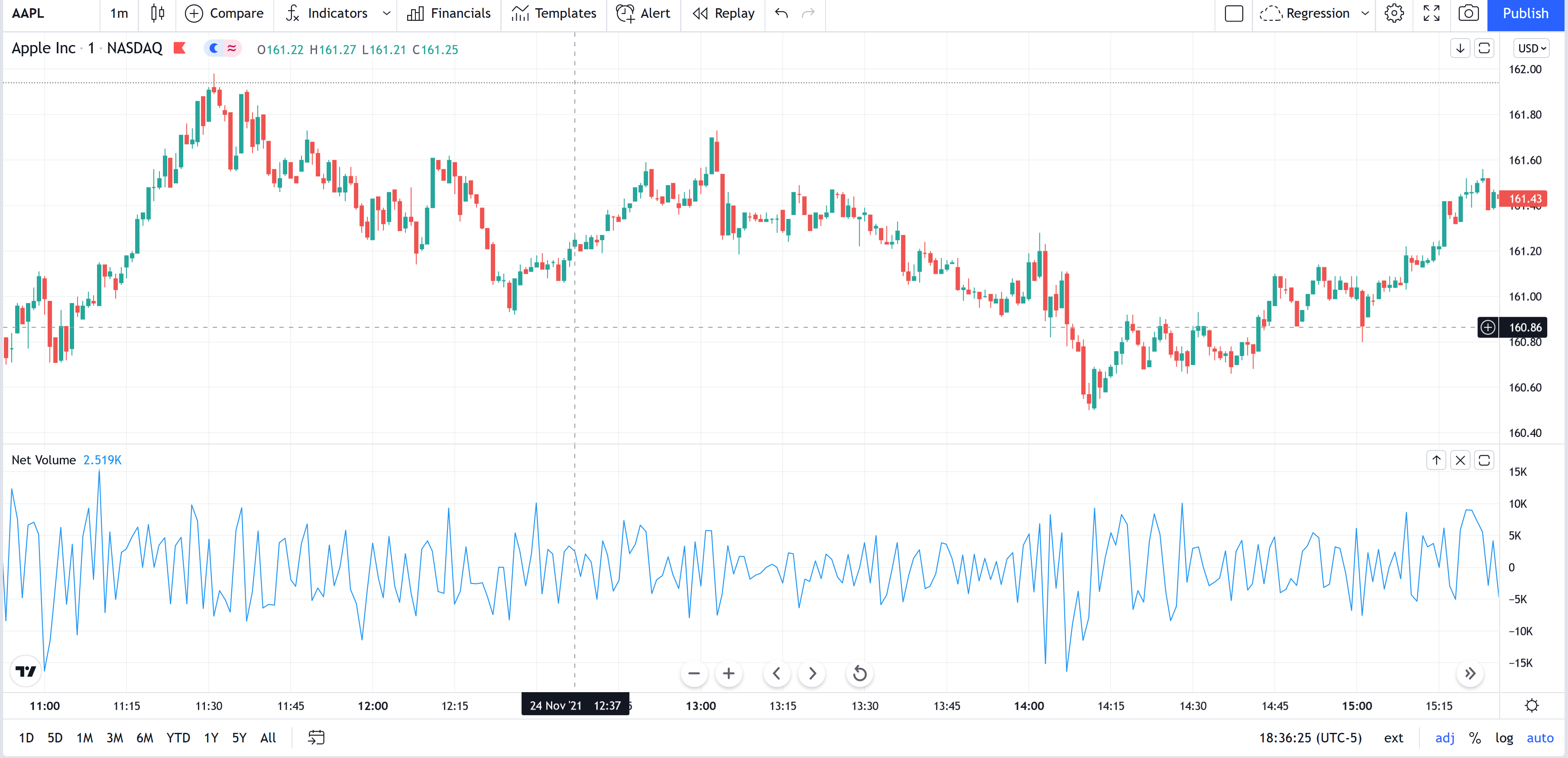
Task: Select the 1M date range
Action: (84, 738)
